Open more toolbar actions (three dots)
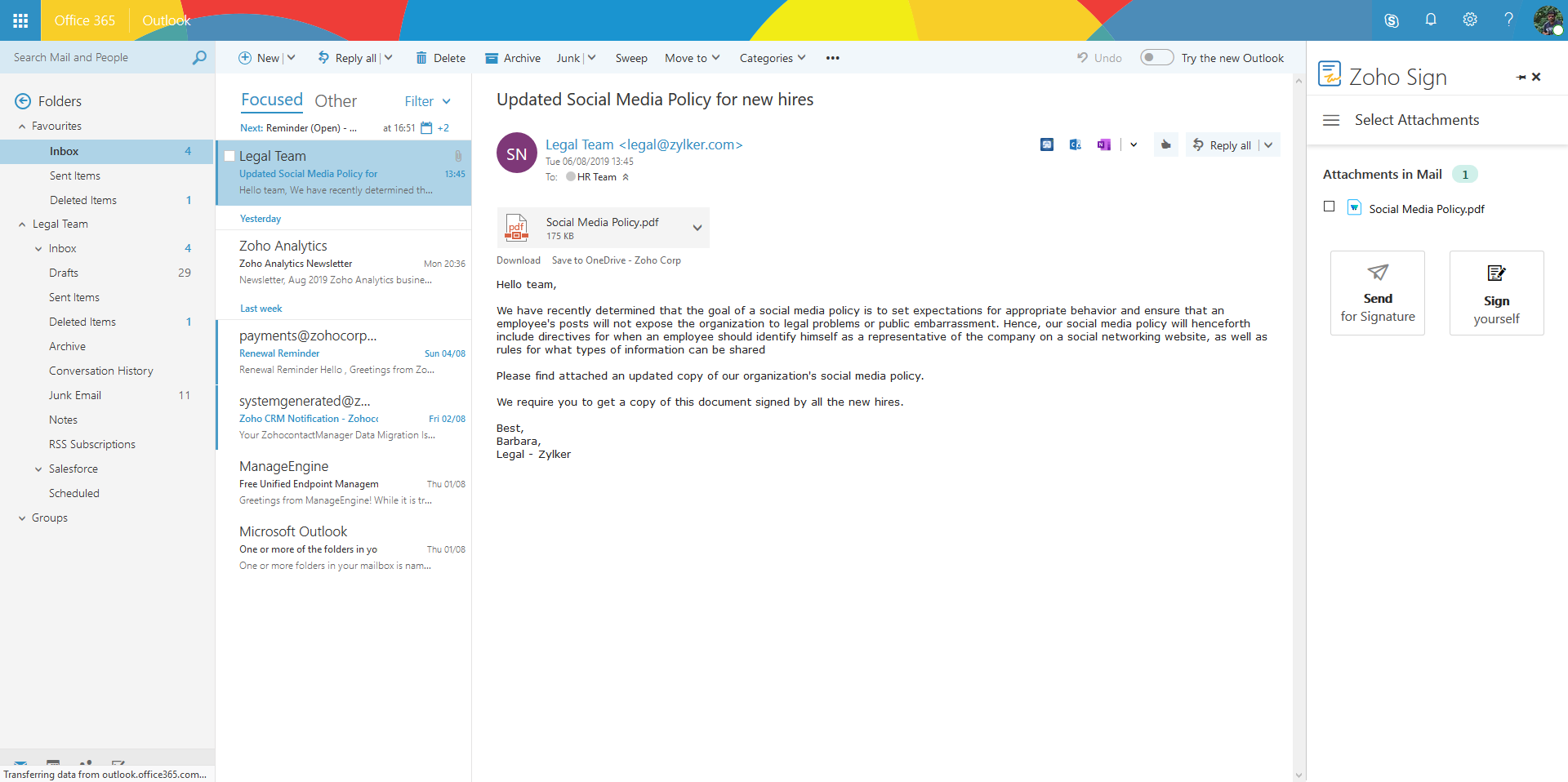1568x782 pixels. [832, 58]
